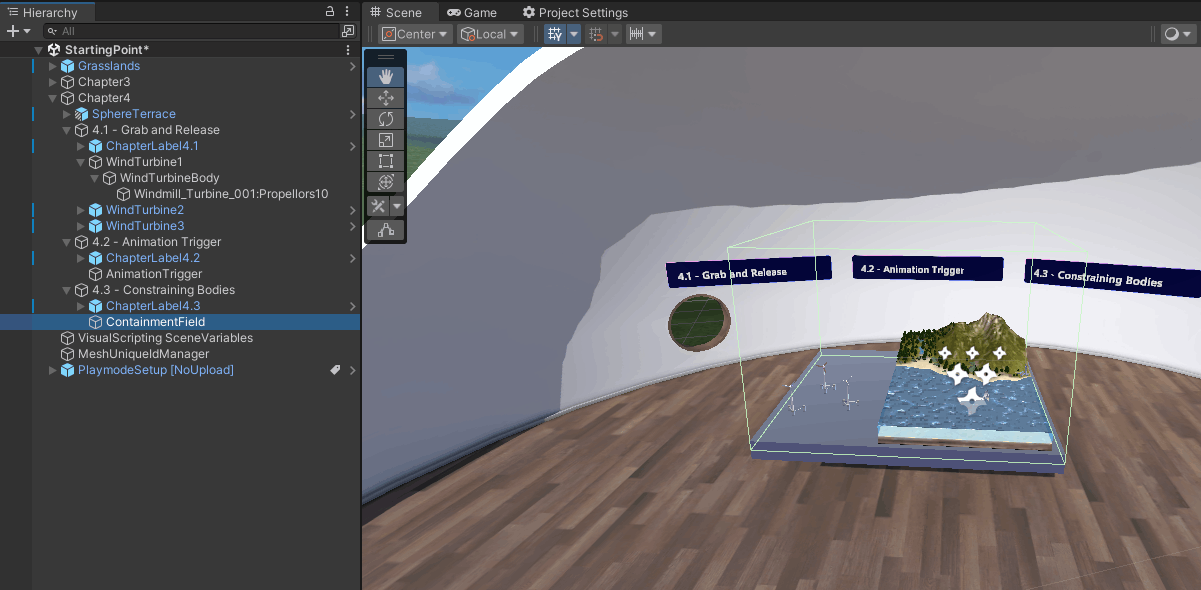Expand the Grasslands prefab
The image size is (1201, 590).
click(x=53, y=66)
